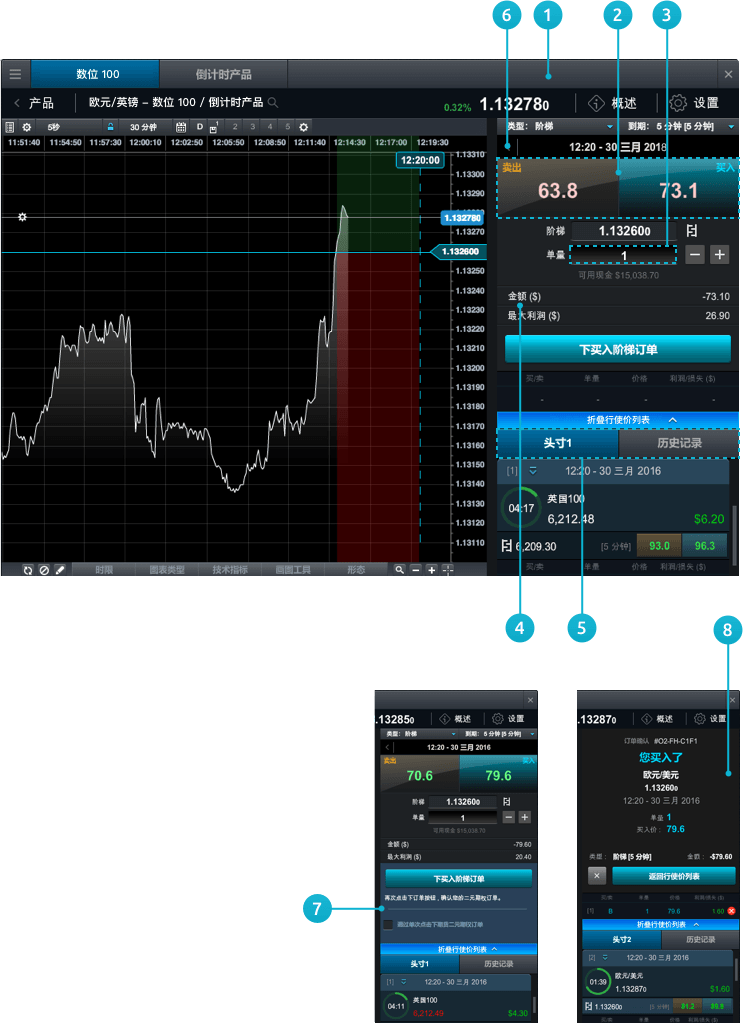The image size is (743, 1023).
Task: Toggle the chart panel list icon
Action: (x=10, y=127)
